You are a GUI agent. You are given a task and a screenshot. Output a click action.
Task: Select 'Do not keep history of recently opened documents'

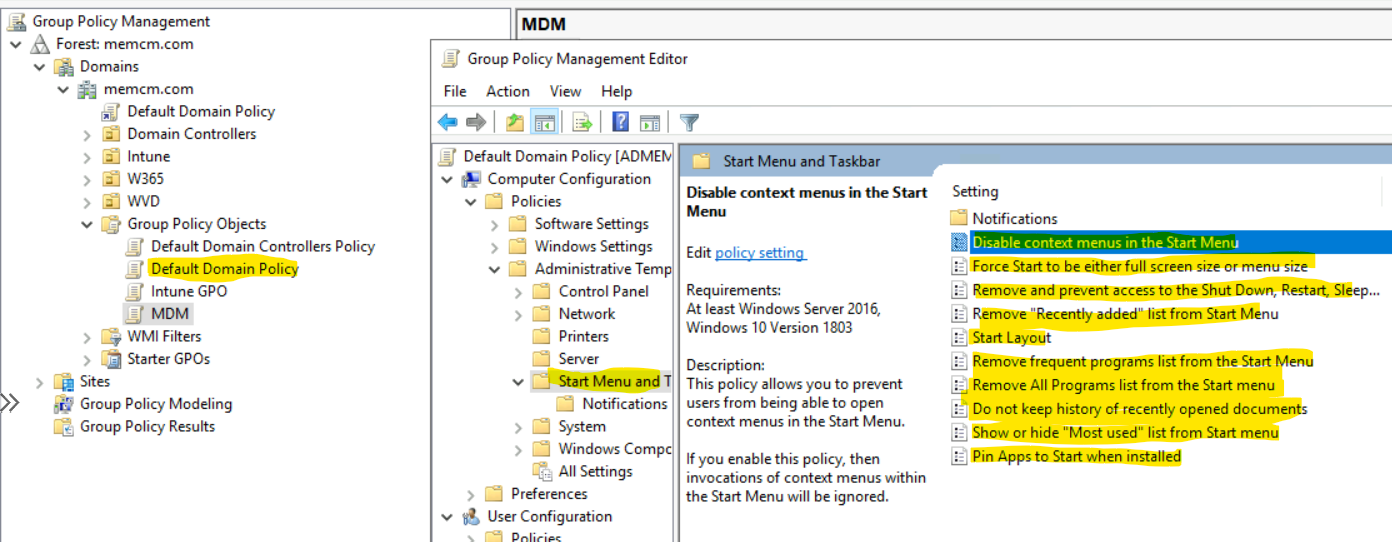(1140, 409)
